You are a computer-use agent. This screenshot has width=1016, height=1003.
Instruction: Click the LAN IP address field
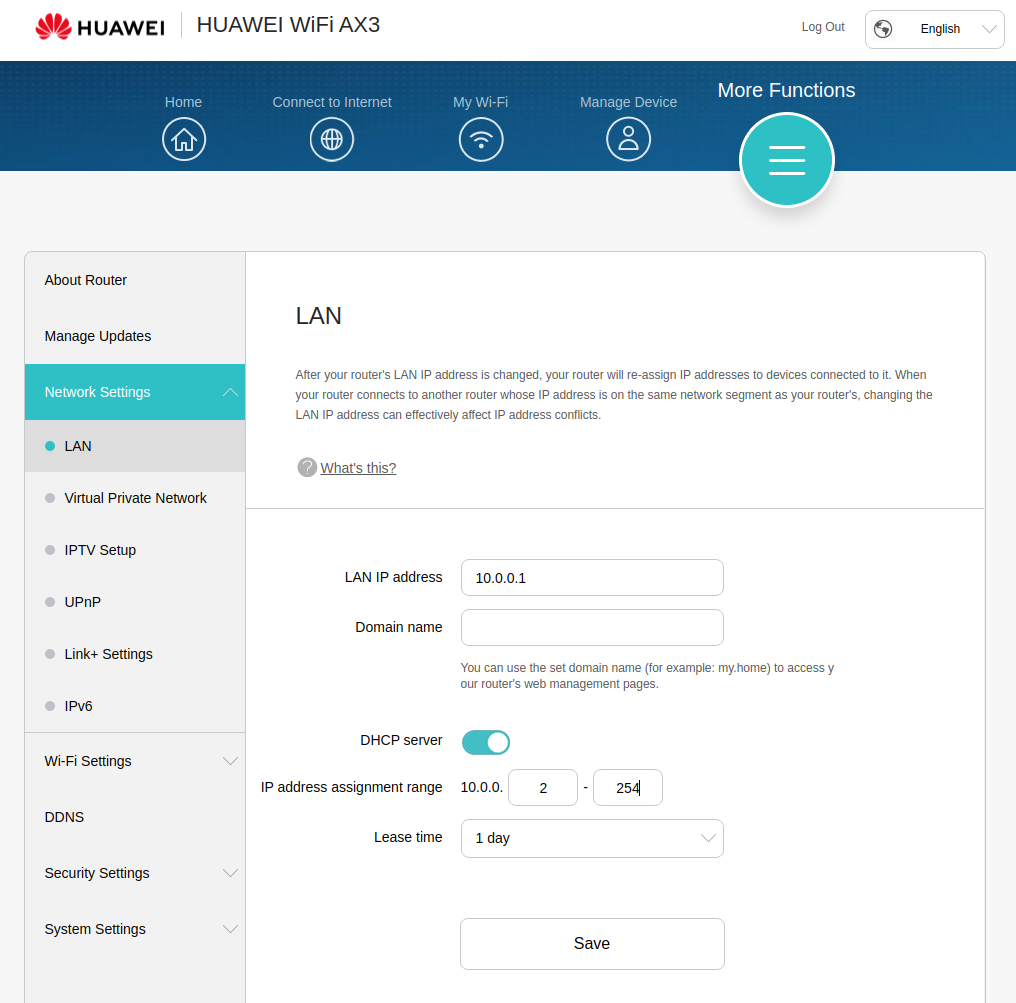click(x=592, y=577)
